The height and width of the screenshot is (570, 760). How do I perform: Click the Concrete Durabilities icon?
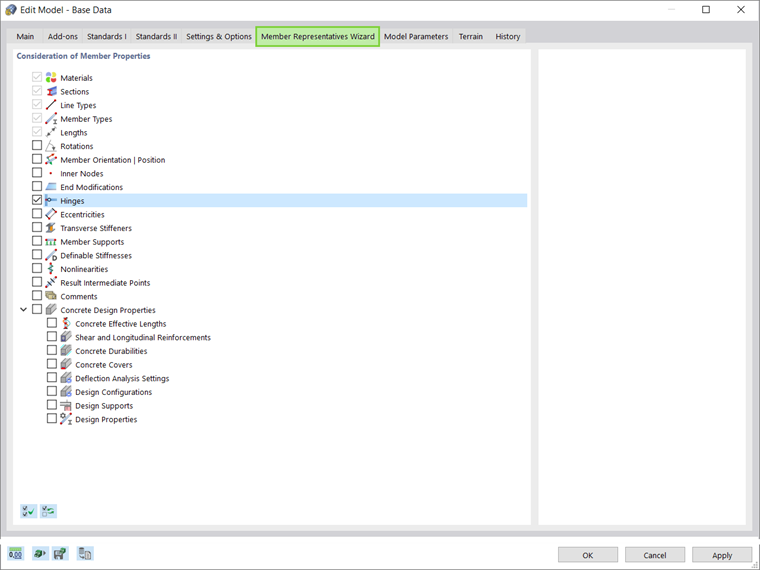[66, 350]
